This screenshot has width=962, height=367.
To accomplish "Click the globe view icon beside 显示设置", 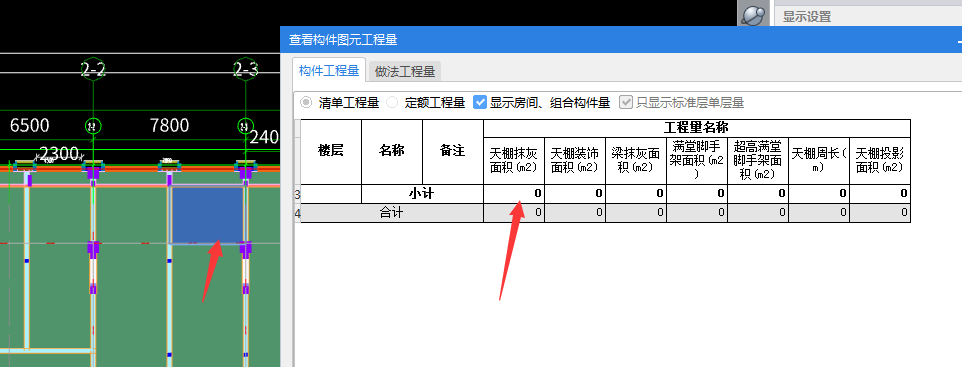I will [753, 15].
